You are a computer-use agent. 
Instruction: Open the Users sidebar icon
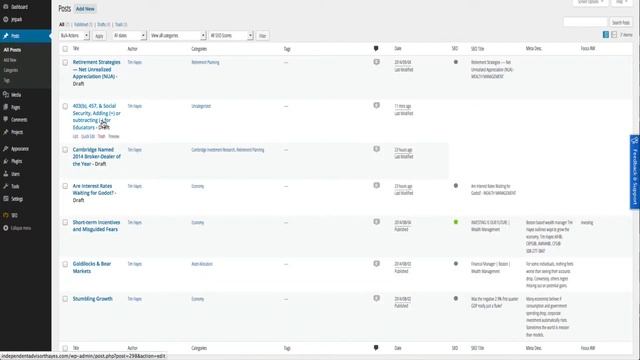pyautogui.click(x=6, y=173)
